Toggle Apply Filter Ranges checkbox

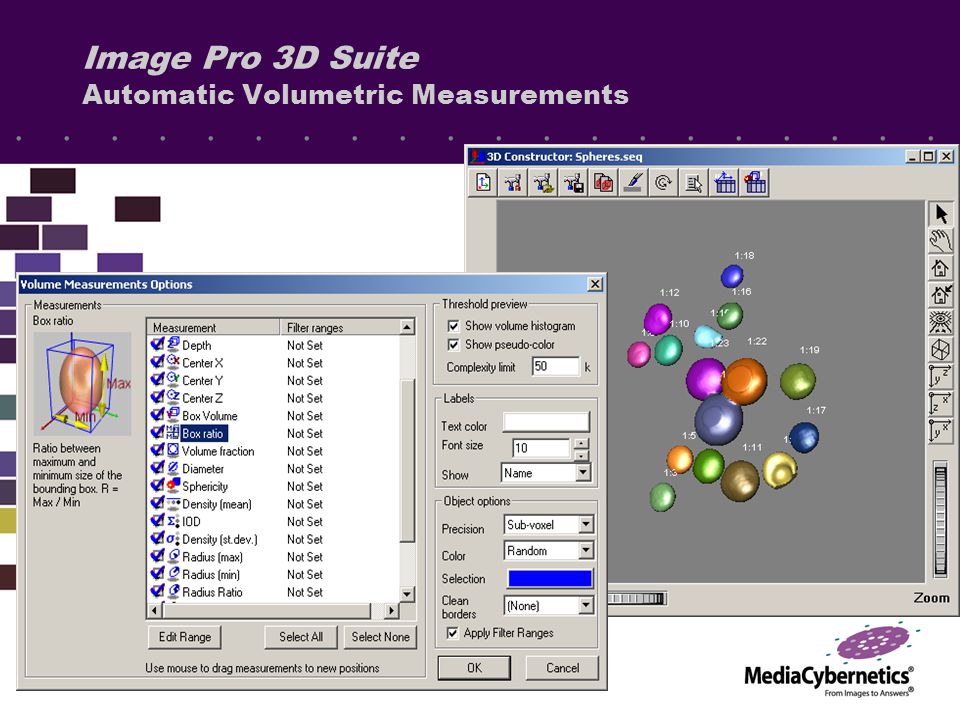452,633
